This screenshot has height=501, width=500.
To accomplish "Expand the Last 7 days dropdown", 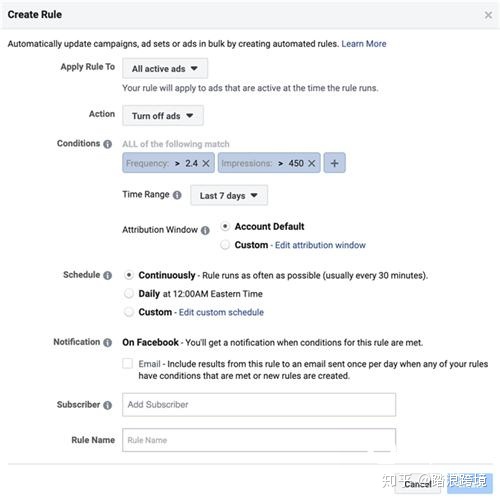I will (x=229, y=195).
